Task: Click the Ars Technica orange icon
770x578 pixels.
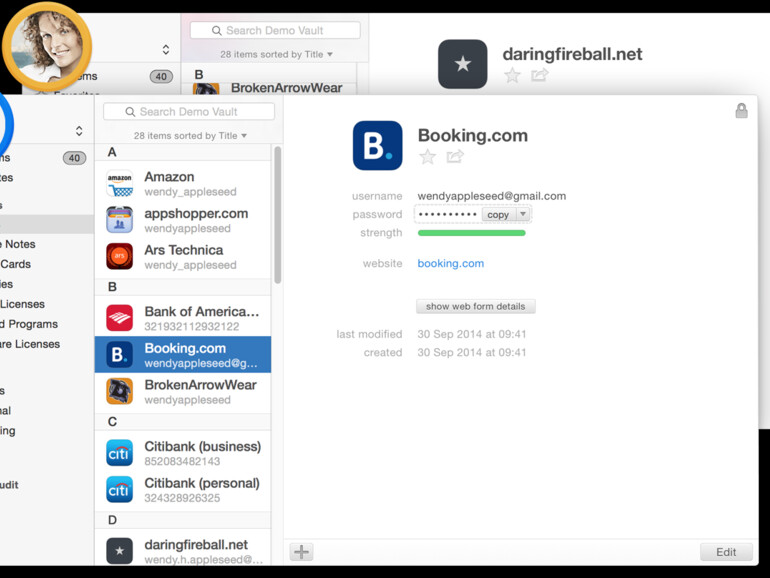Action: pos(119,256)
